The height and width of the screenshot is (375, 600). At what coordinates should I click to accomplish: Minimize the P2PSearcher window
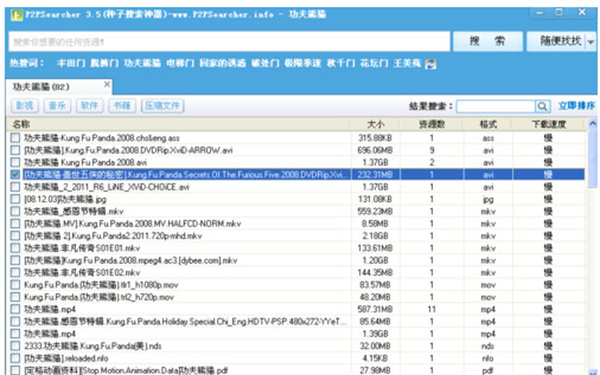coord(540,13)
